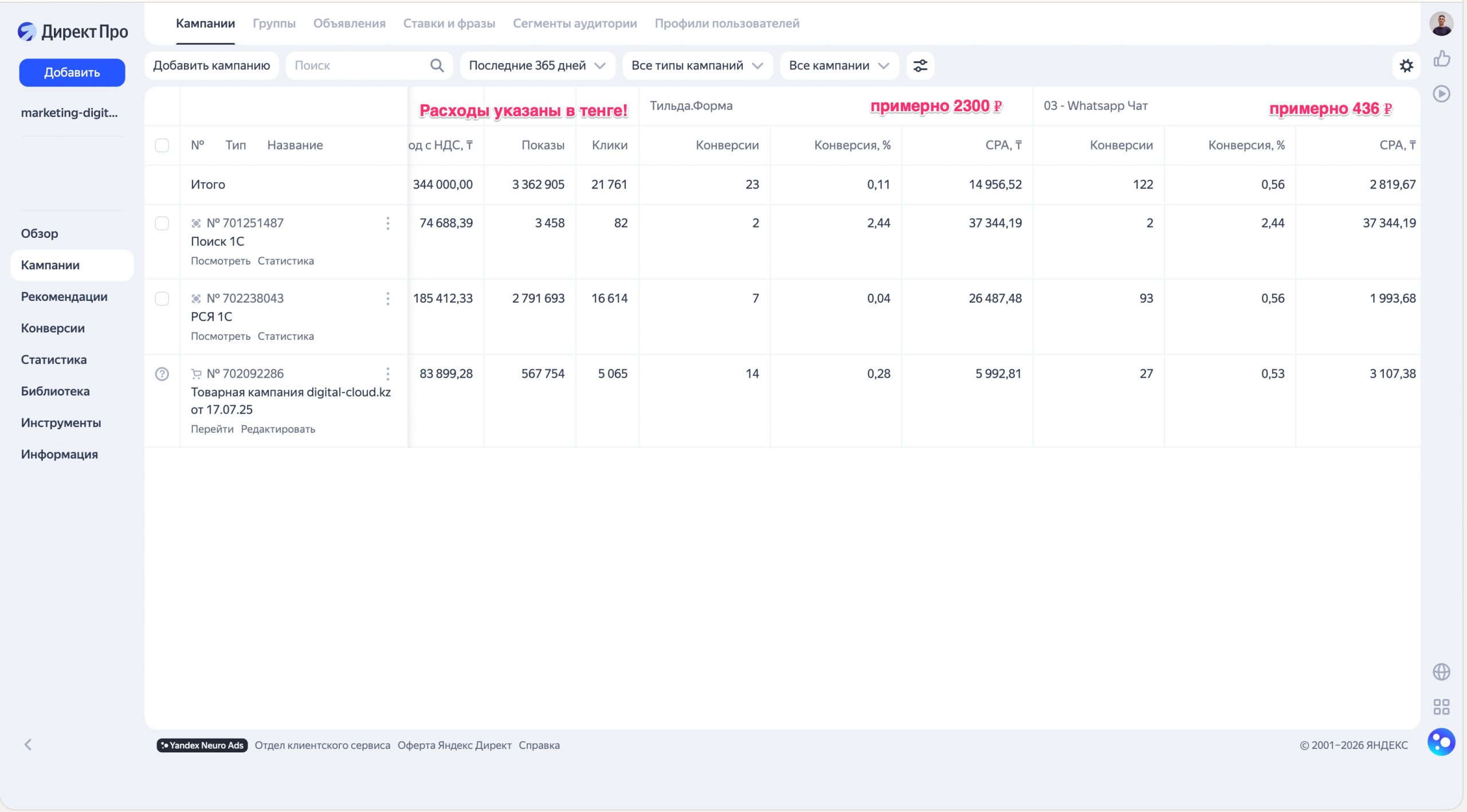Image resolution: width=1467 pixels, height=812 pixels.
Task: Toggle the select-all campaigns checkbox
Action: 162,146
